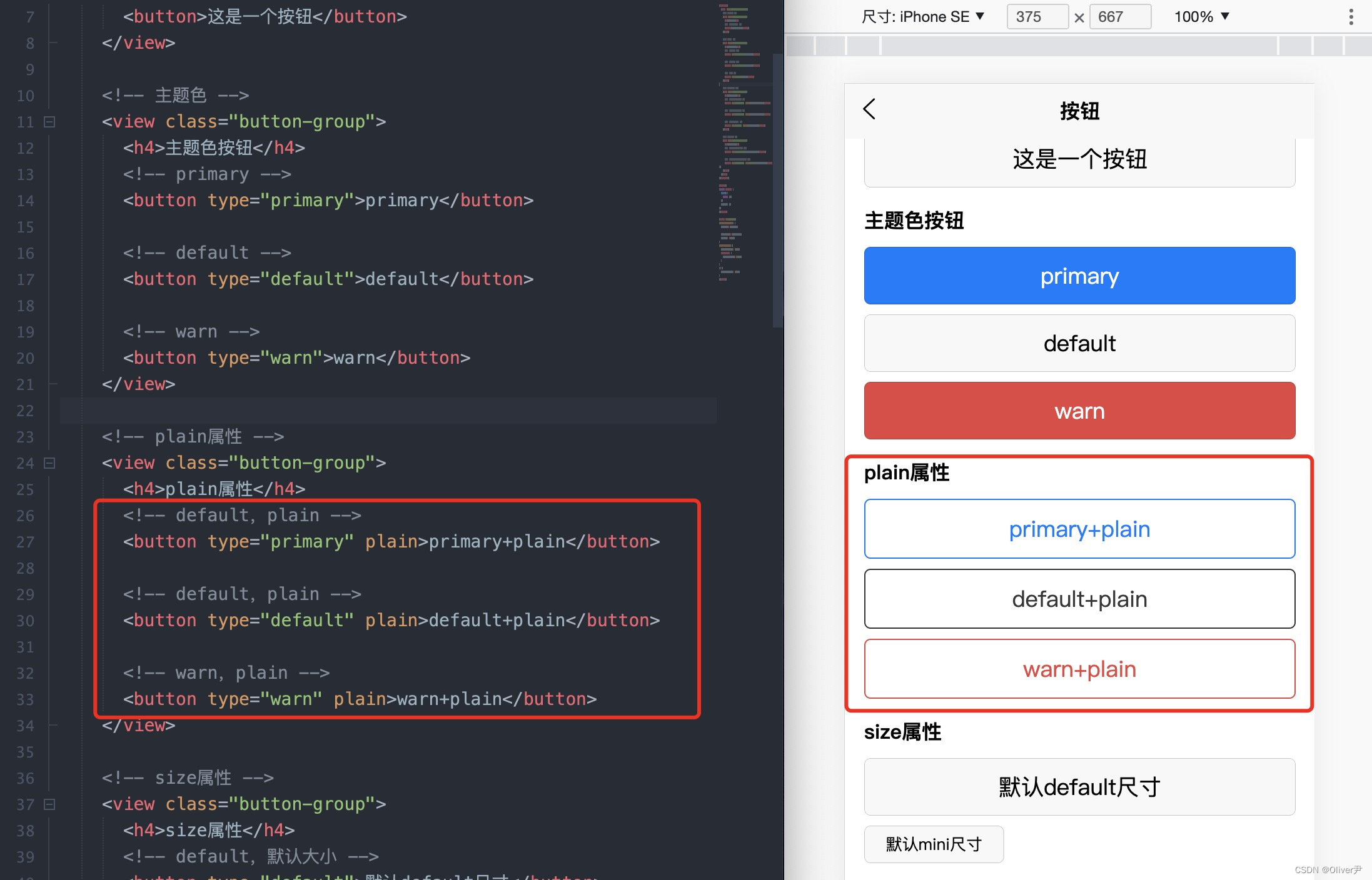Viewport: 1372px width, 880px height.
Task: Place cursor on line 20 warn button code
Action: pyautogui.click(x=296, y=358)
